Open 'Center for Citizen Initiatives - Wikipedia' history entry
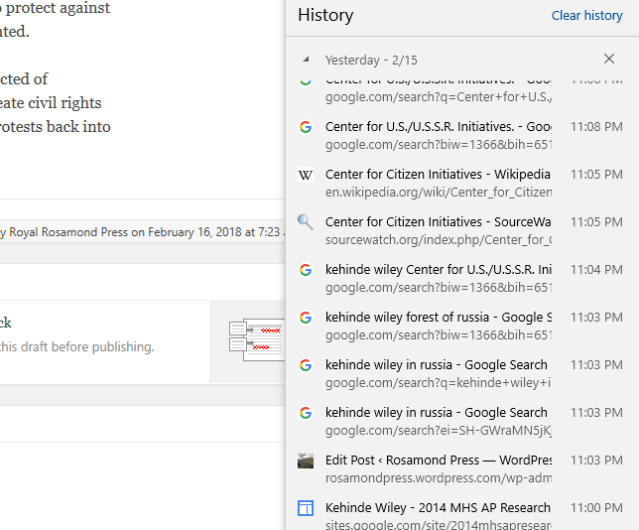The image size is (639, 530). tap(438, 174)
